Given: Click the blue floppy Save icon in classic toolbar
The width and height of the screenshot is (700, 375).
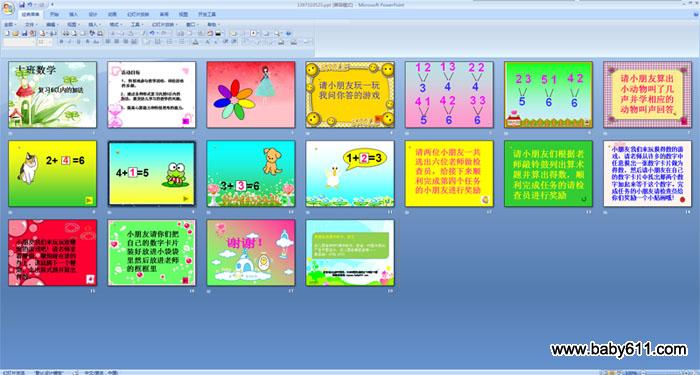Looking at the screenshot, I should (x=25, y=33).
